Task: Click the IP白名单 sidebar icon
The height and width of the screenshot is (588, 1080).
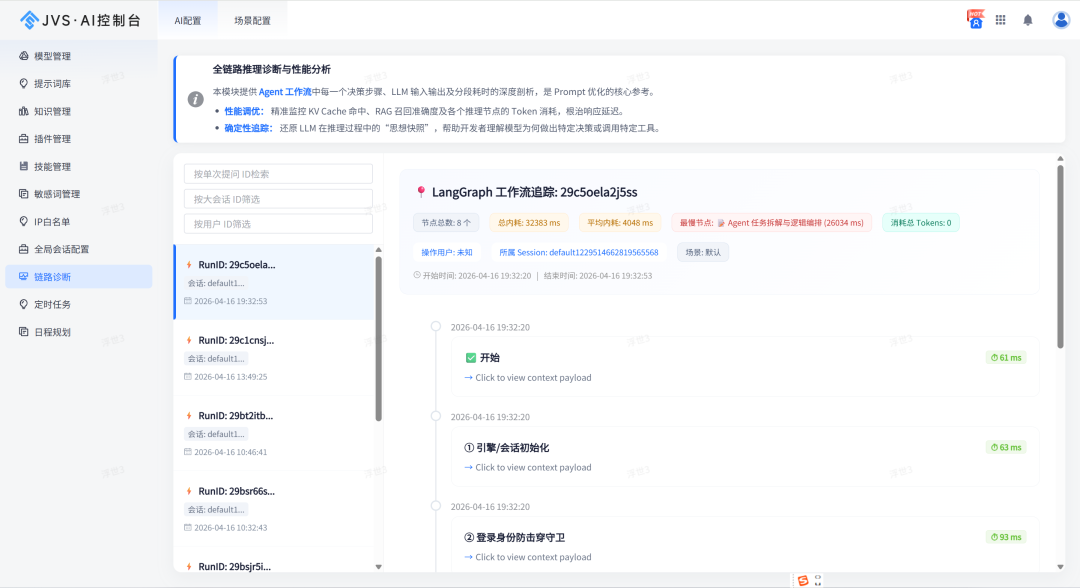Action: tap(23, 221)
